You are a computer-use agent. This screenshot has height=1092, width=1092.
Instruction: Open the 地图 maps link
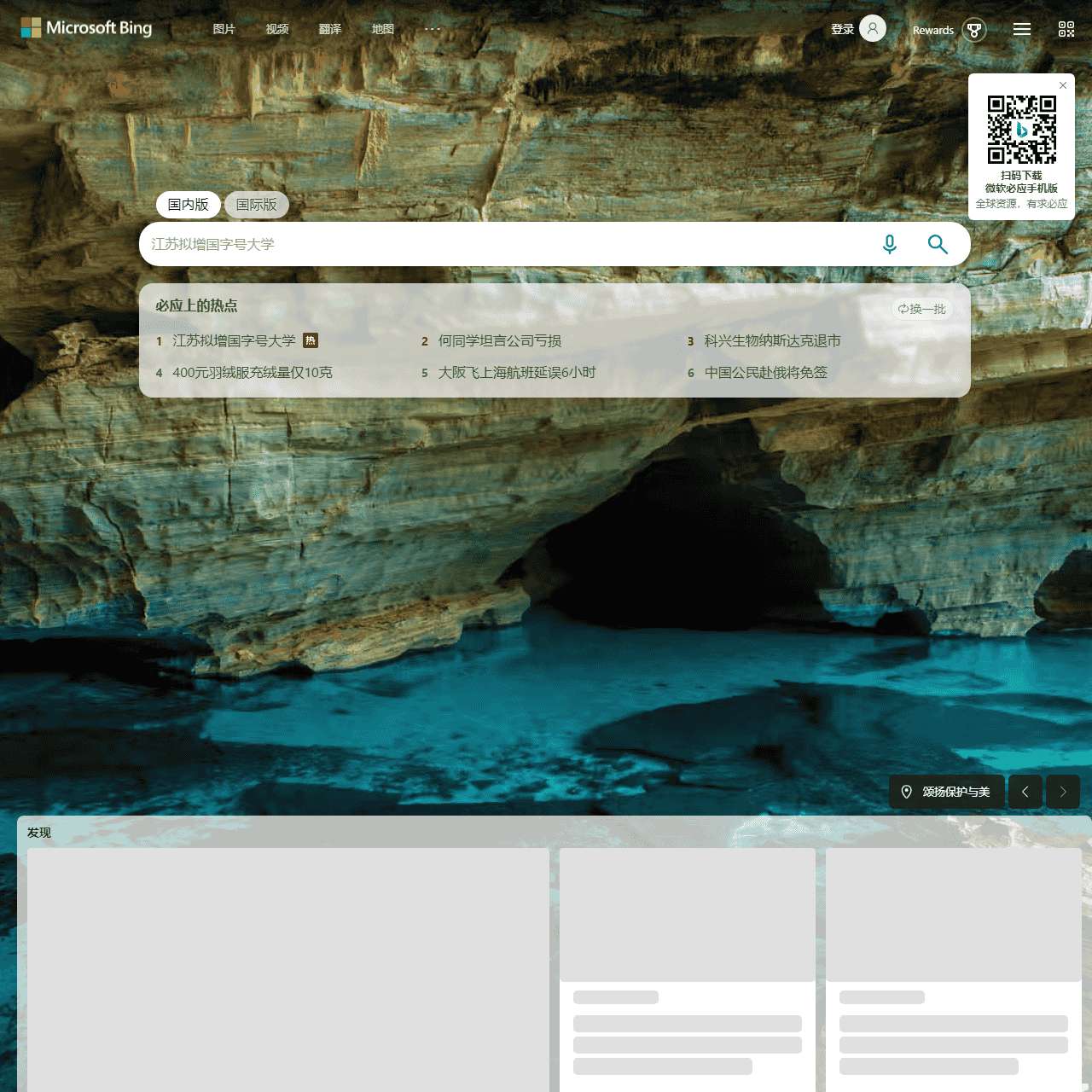tap(382, 29)
